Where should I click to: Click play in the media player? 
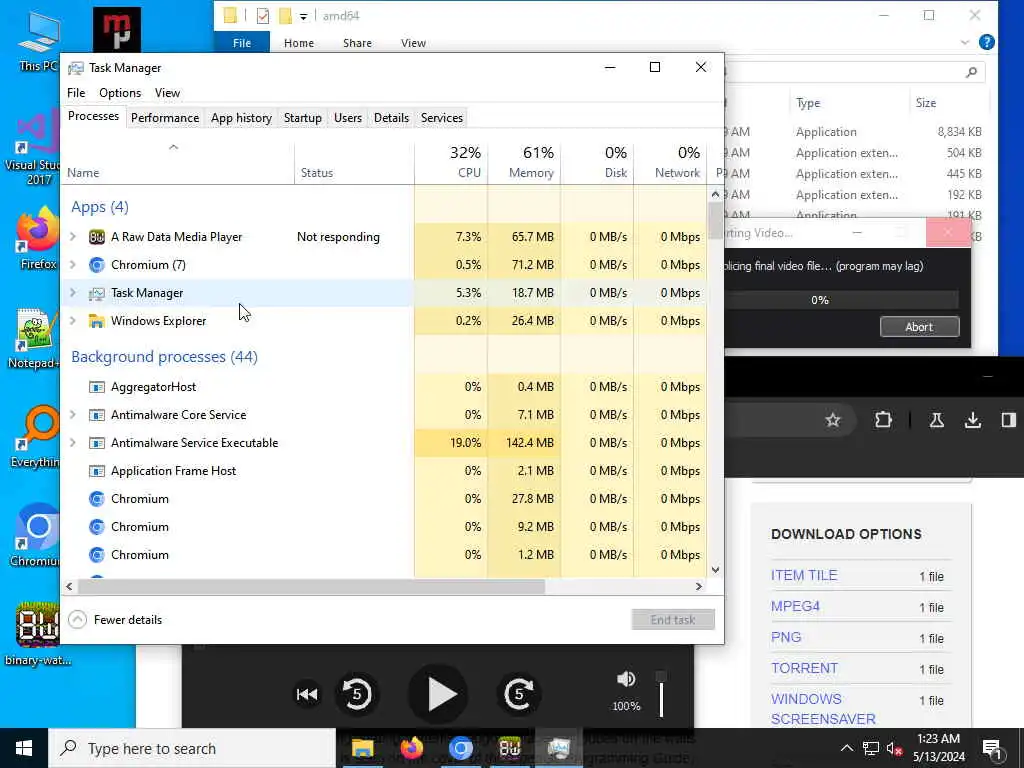pyautogui.click(x=439, y=694)
